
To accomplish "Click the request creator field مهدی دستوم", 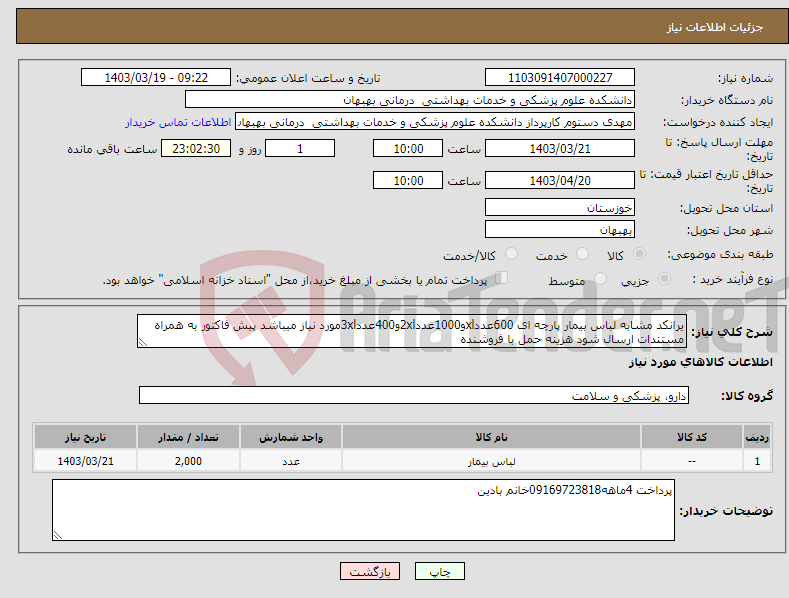I will point(435,122).
